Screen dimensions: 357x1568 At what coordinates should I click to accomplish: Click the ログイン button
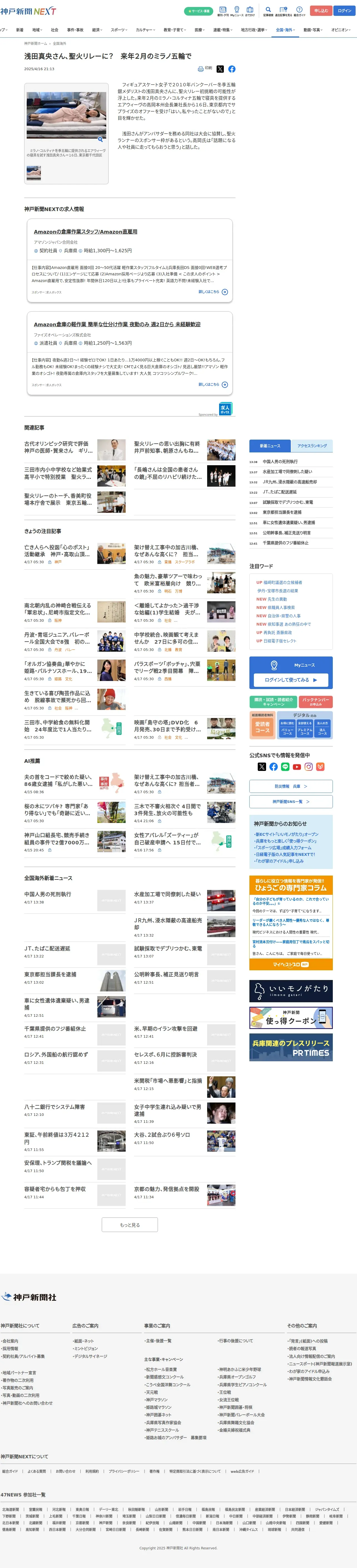344,10
